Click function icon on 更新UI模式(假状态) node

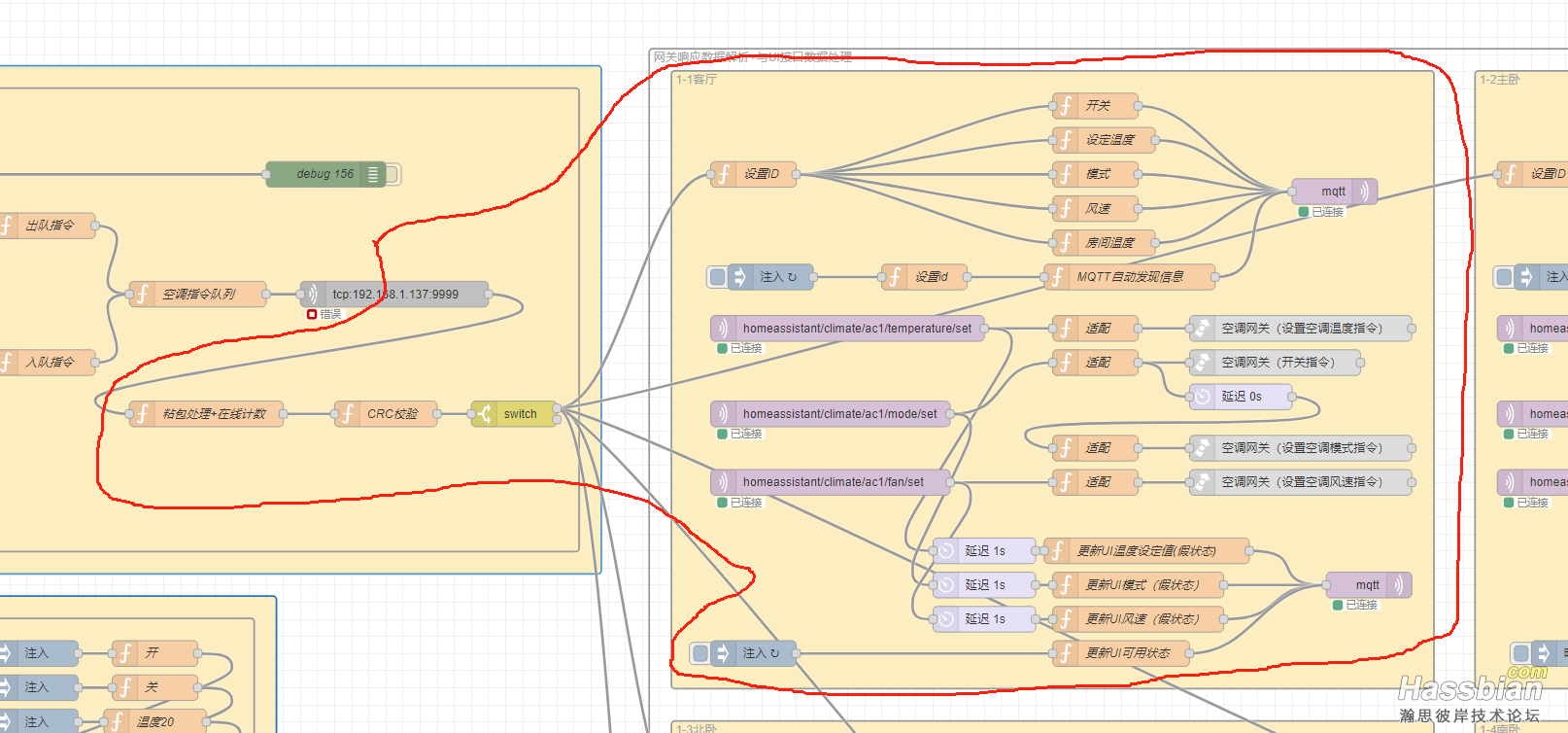1066,585
